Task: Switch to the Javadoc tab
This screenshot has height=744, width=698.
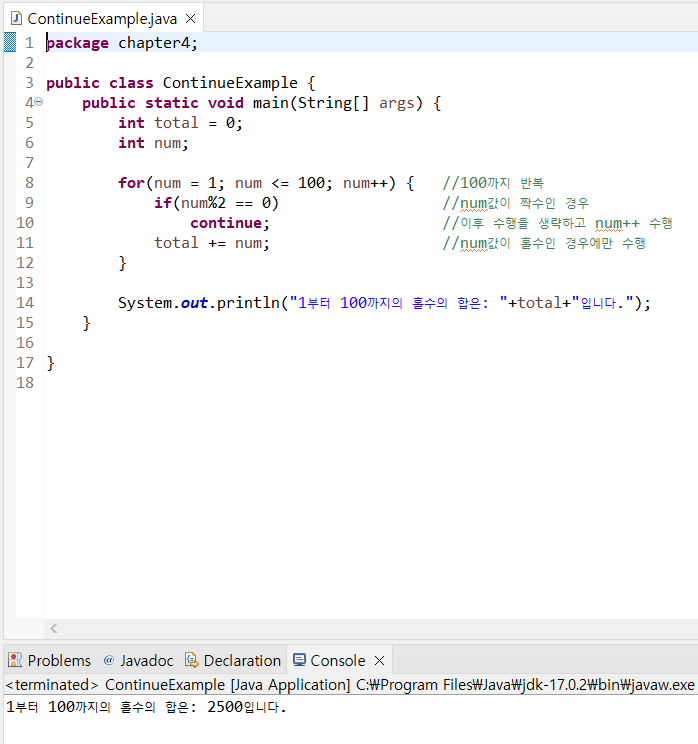Action: [x=139, y=660]
